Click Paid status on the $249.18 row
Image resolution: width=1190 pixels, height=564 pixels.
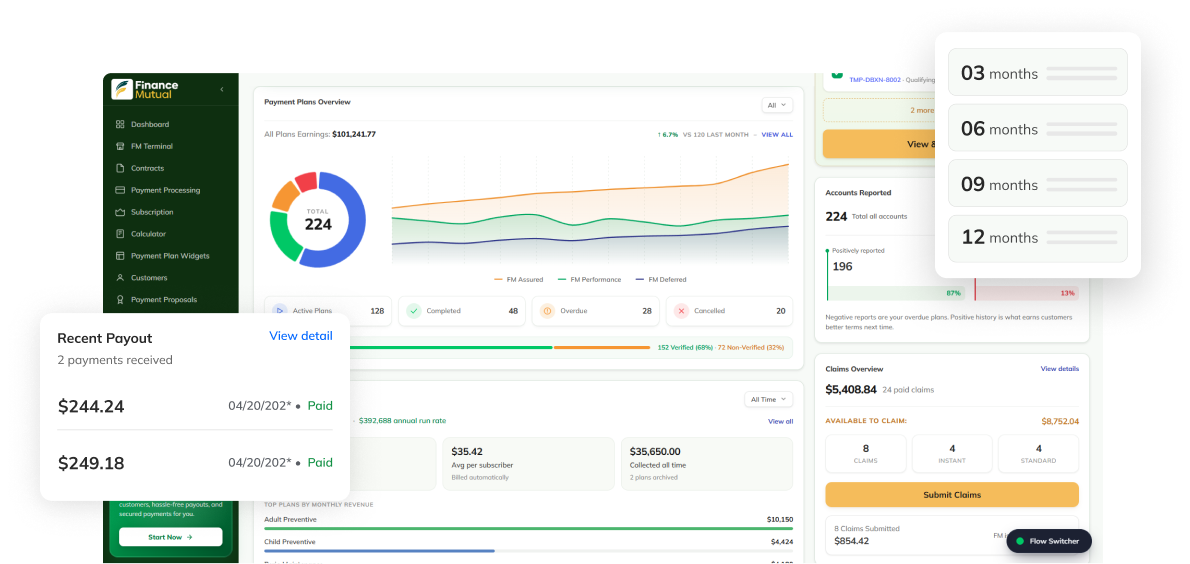tap(320, 462)
